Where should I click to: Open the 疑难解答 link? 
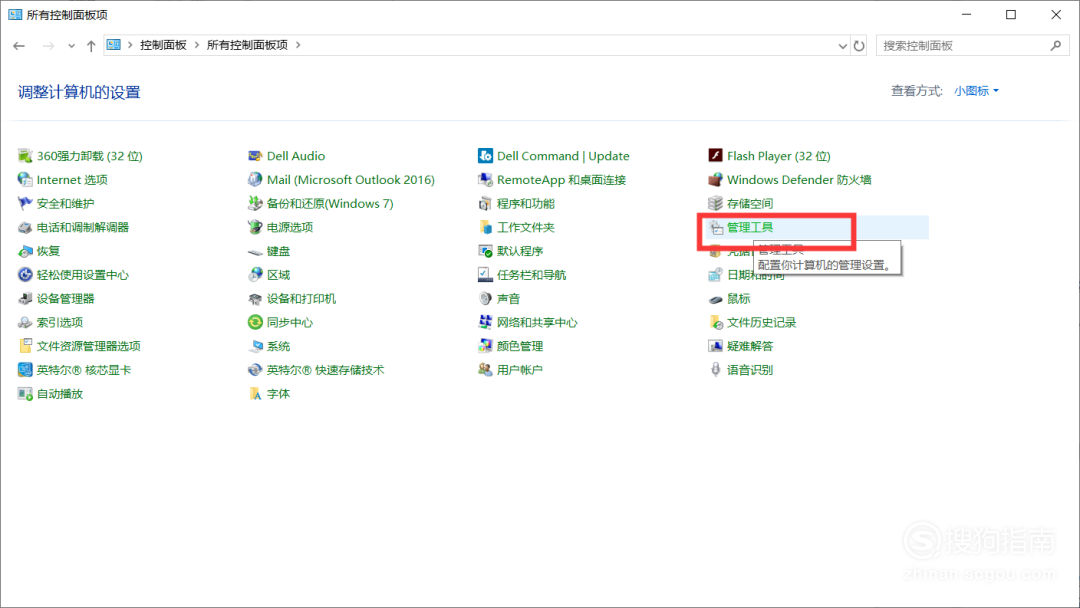(x=750, y=346)
